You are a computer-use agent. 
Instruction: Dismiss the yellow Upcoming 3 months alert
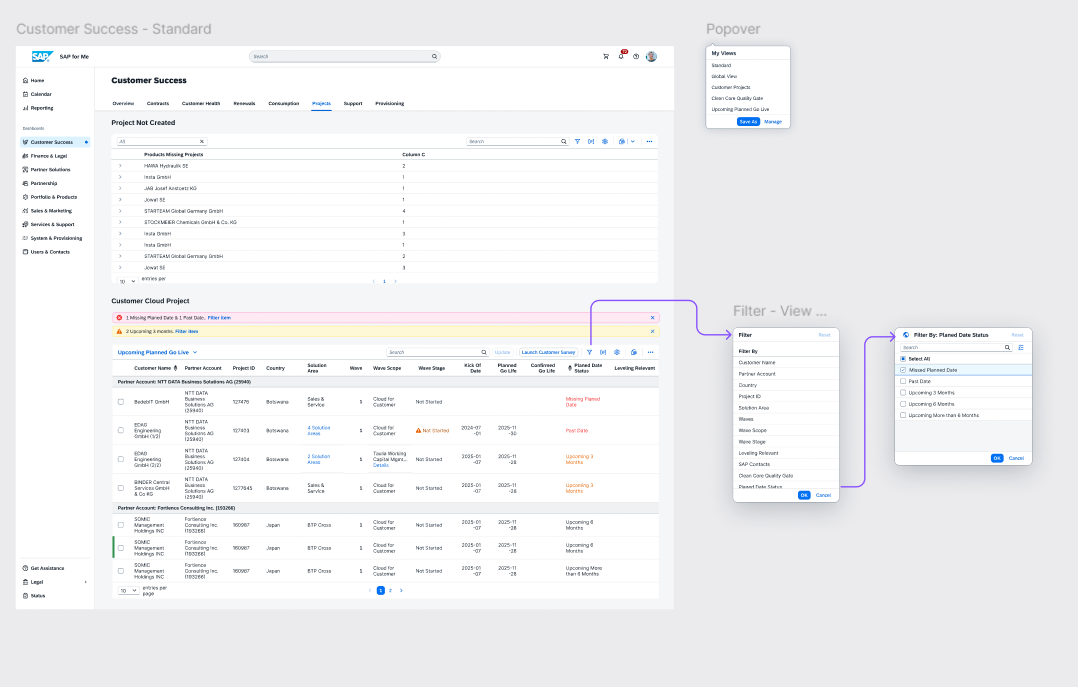tap(652, 331)
